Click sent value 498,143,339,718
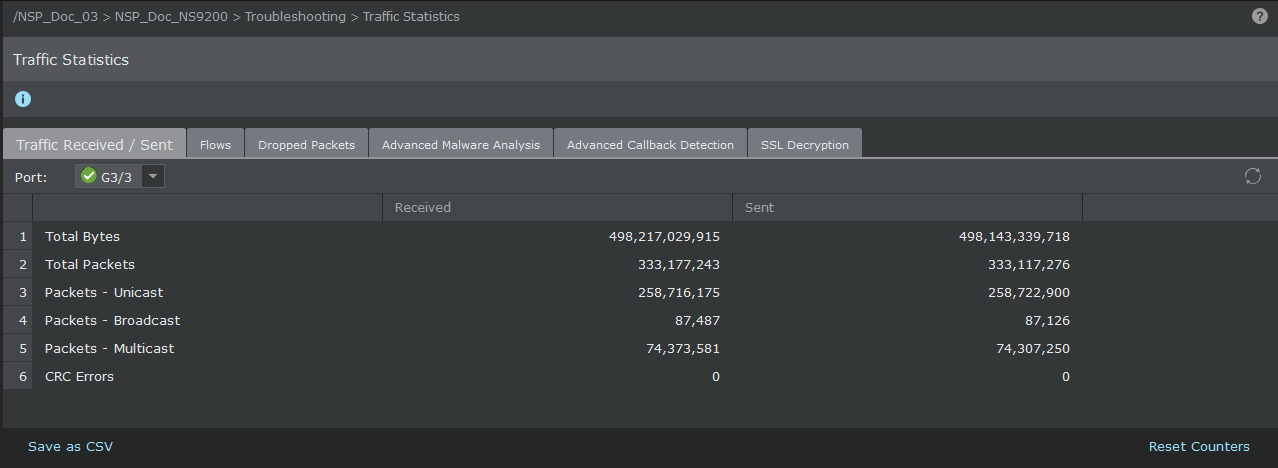This screenshot has width=1278, height=468. click(1014, 236)
